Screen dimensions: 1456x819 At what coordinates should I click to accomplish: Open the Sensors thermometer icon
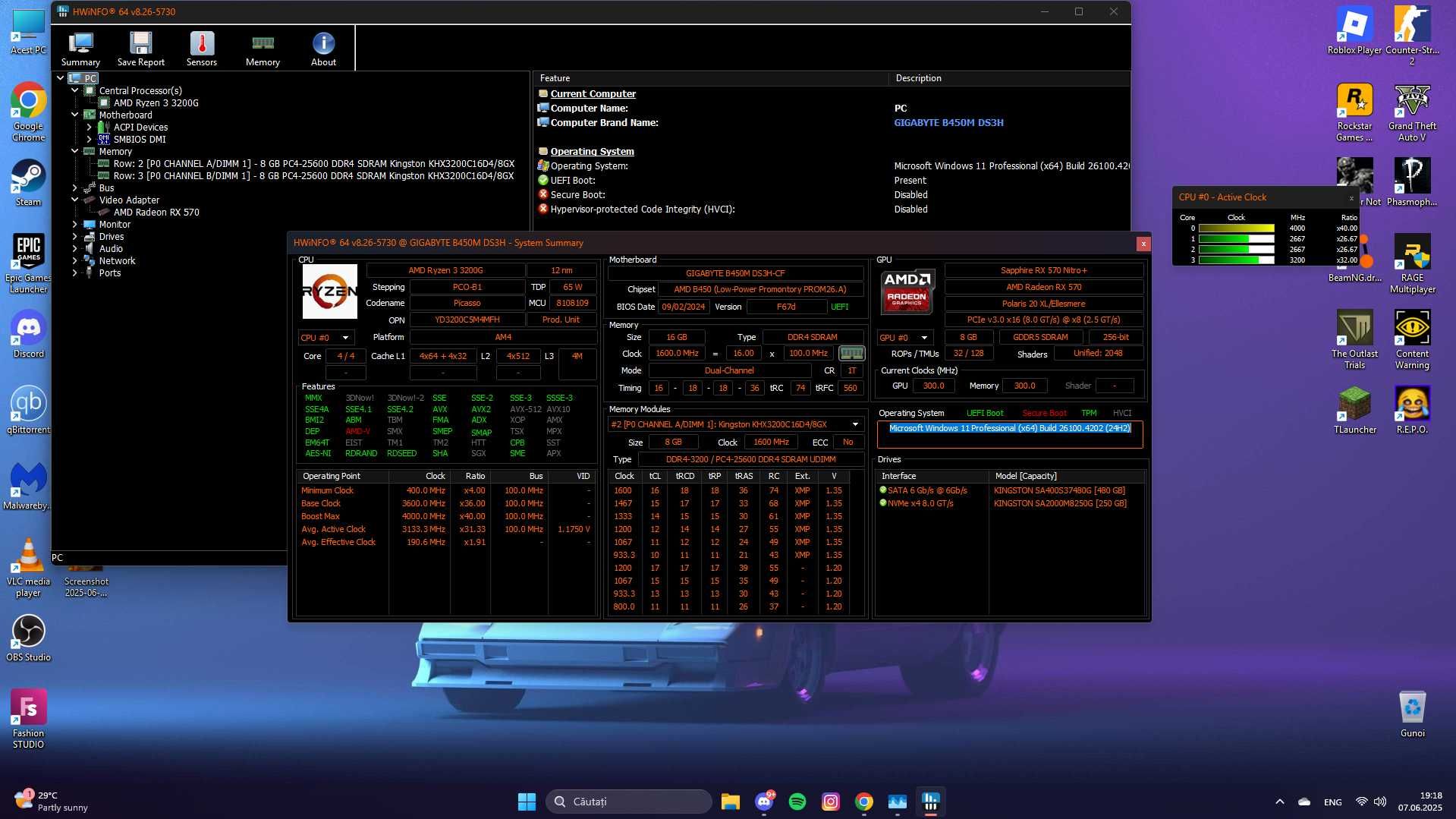202,49
